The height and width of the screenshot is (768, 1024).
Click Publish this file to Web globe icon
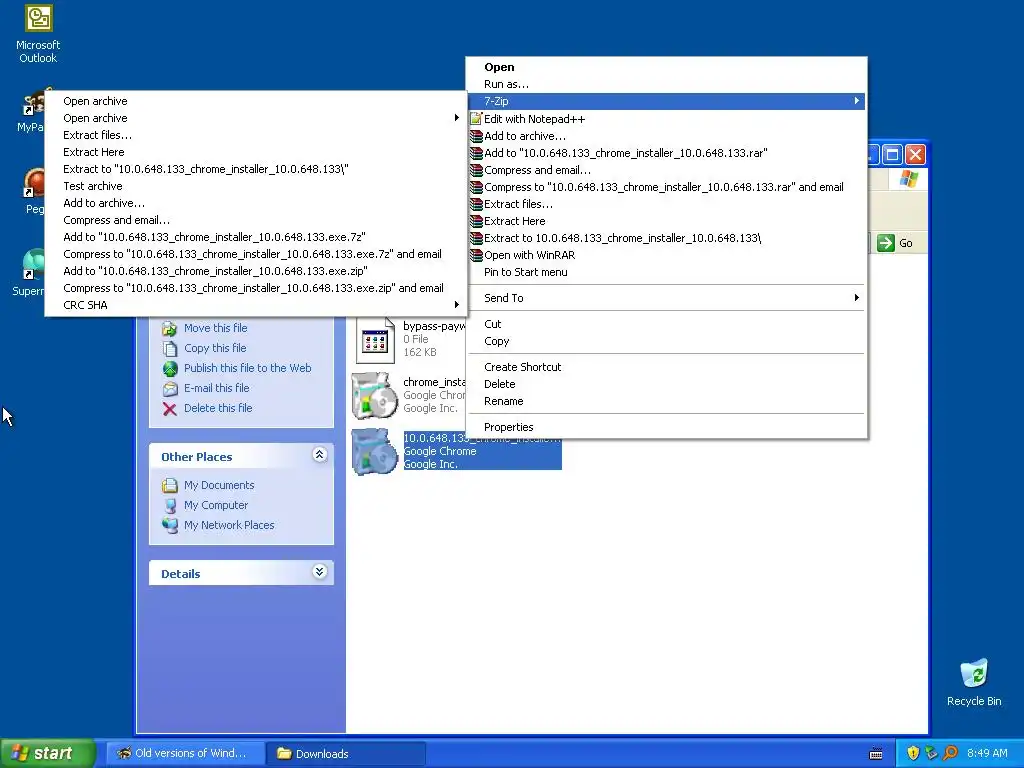[170, 368]
